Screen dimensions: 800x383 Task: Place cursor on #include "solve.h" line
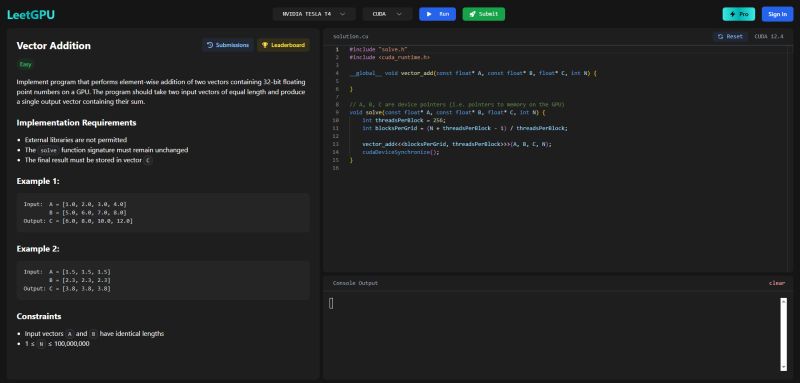(x=379, y=49)
